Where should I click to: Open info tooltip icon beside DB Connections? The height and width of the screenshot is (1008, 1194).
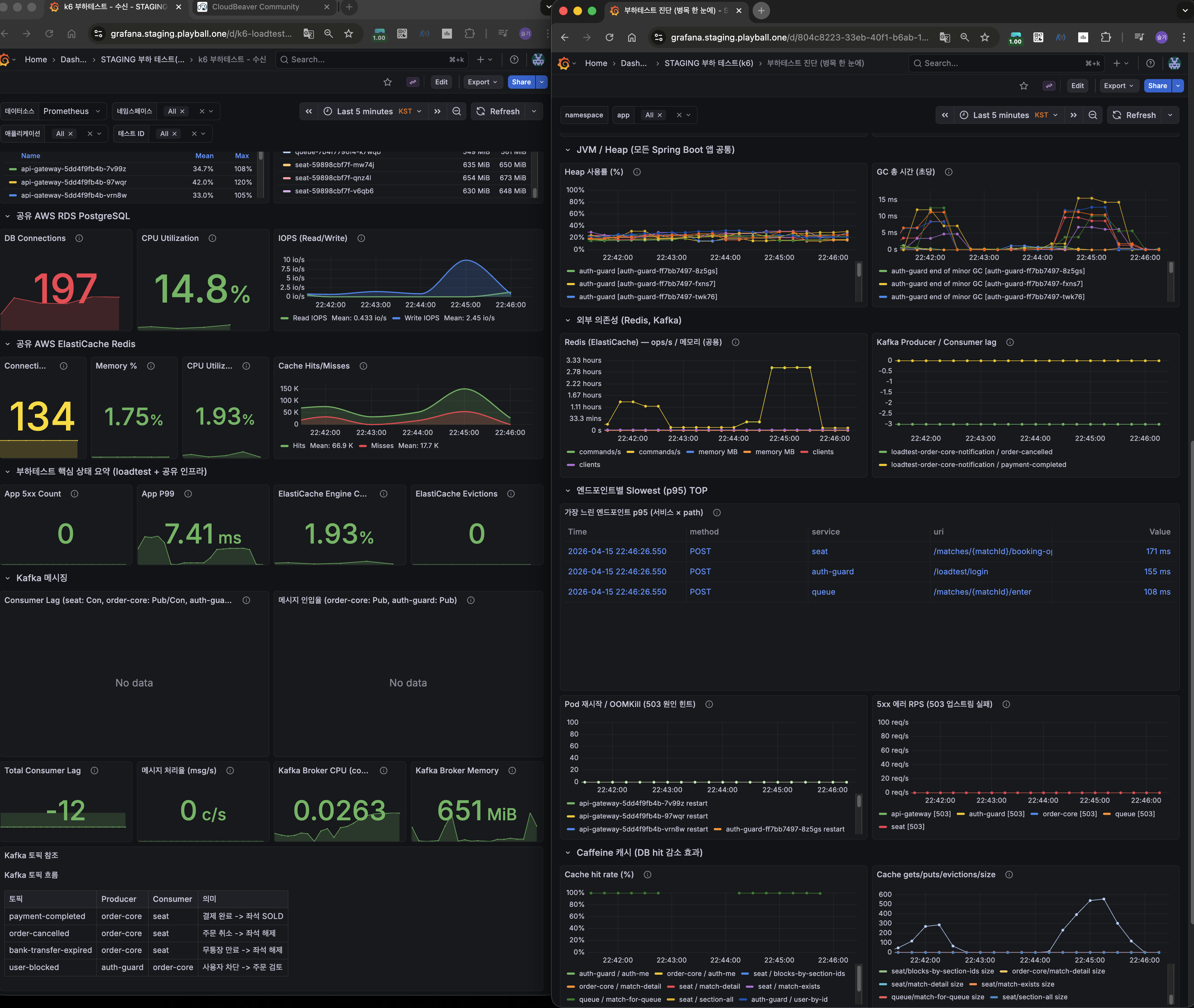pos(79,238)
